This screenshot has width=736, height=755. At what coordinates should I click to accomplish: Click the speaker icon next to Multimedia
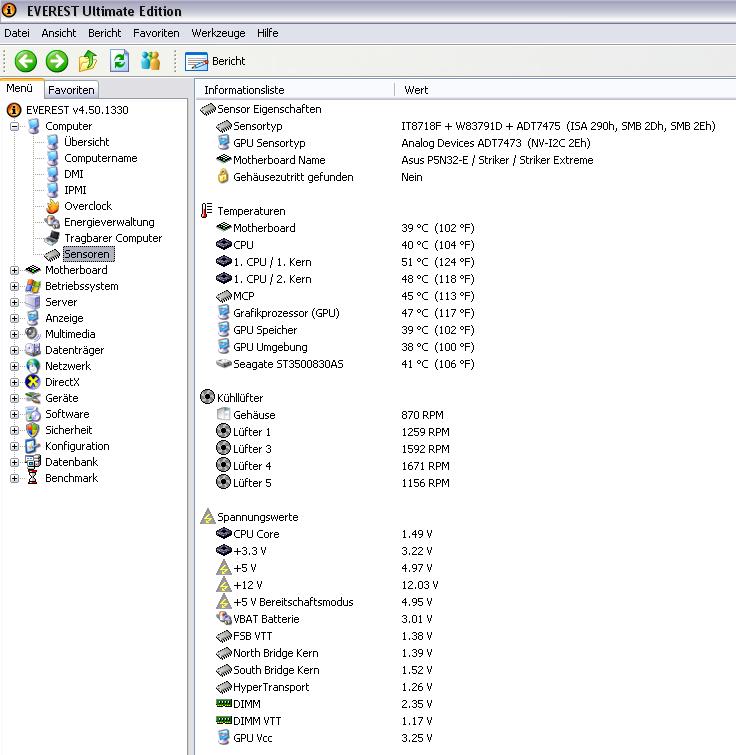[x=33, y=334]
